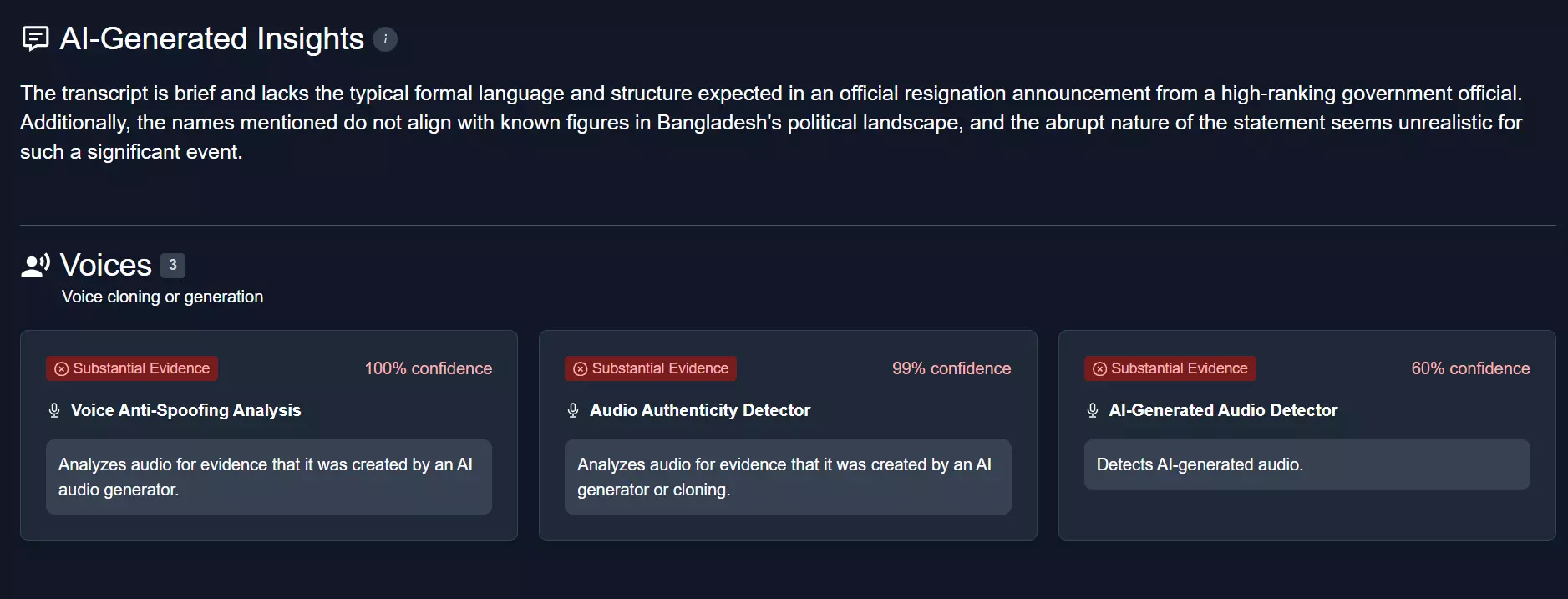
Task: Click the speaking person Voices icon
Action: 36,266
